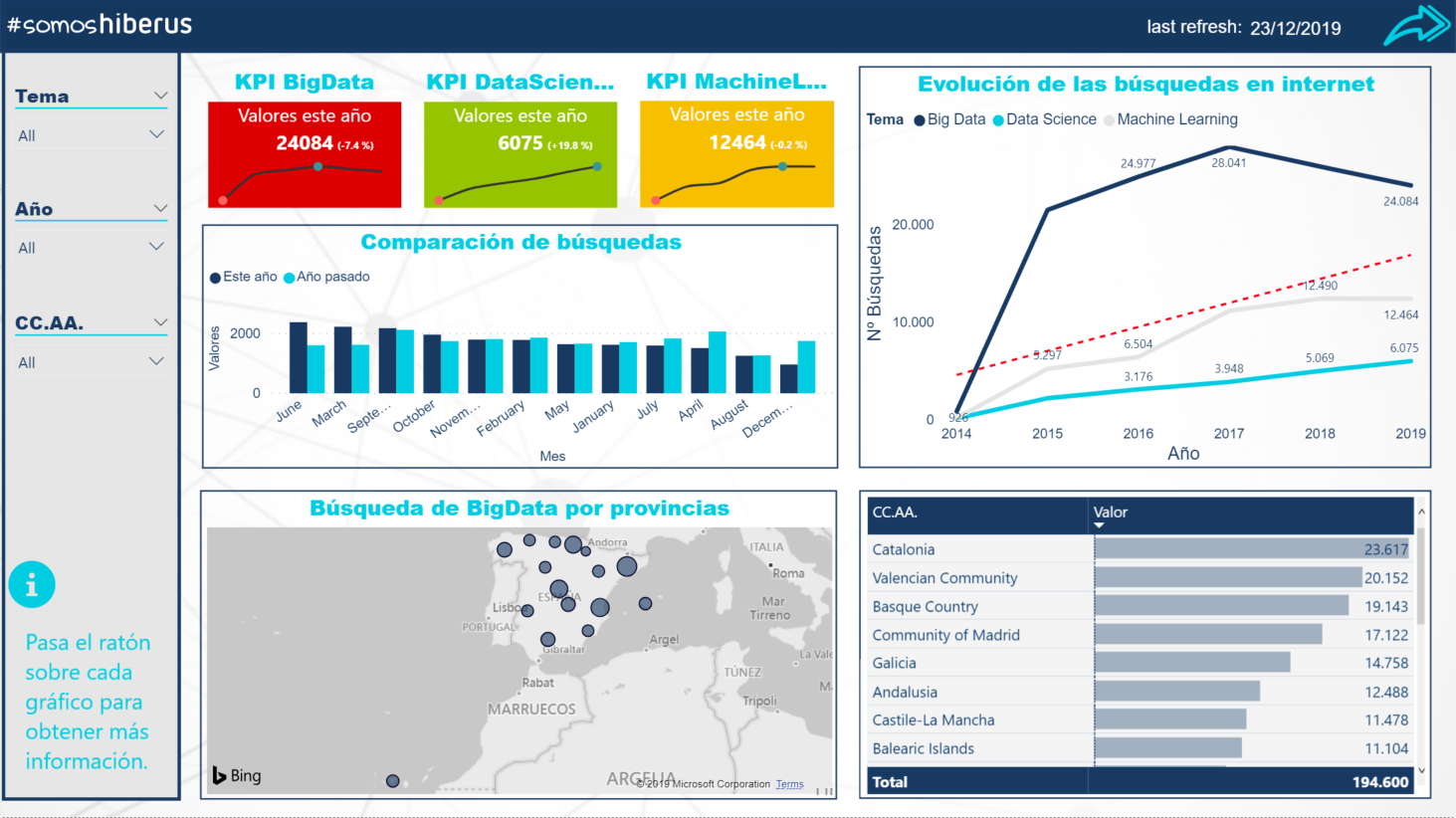Click the last refresh date 23/12/2019
This screenshot has height=818, width=1456.
pyautogui.click(x=1296, y=28)
